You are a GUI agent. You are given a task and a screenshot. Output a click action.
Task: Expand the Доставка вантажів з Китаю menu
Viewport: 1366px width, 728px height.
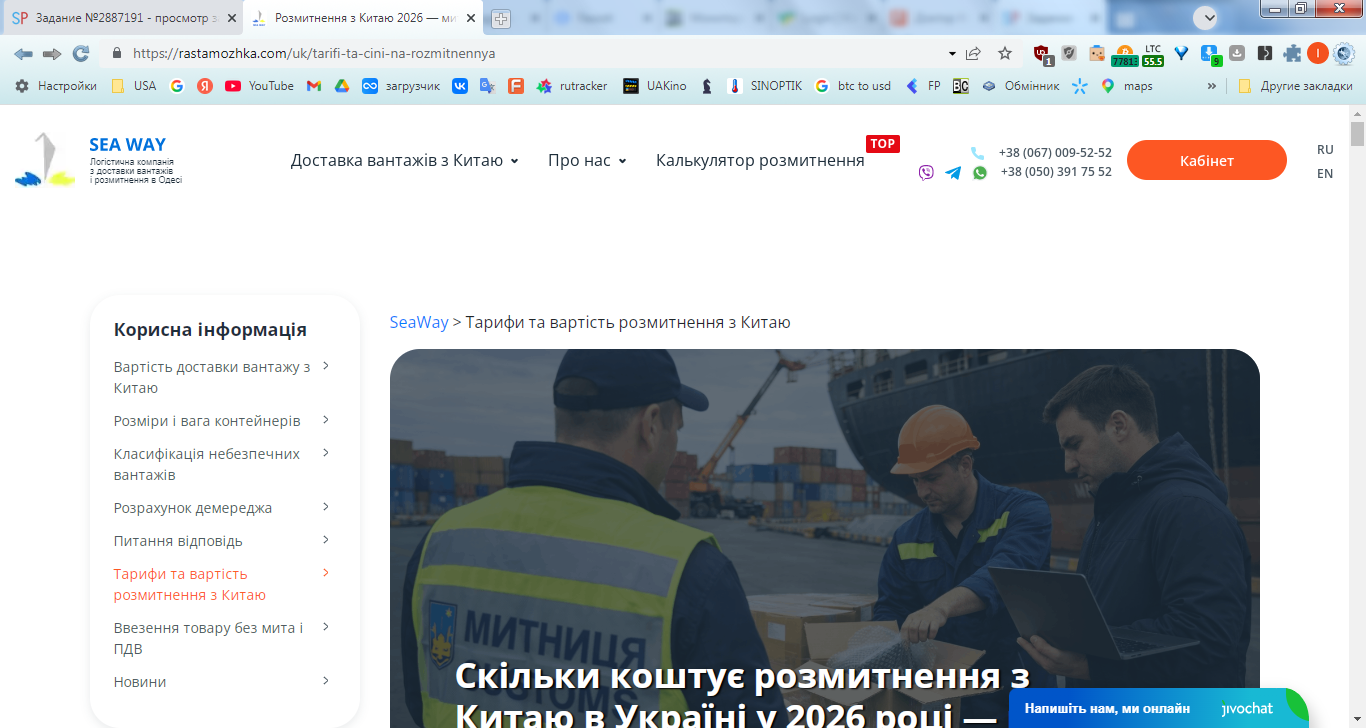[405, 160]
